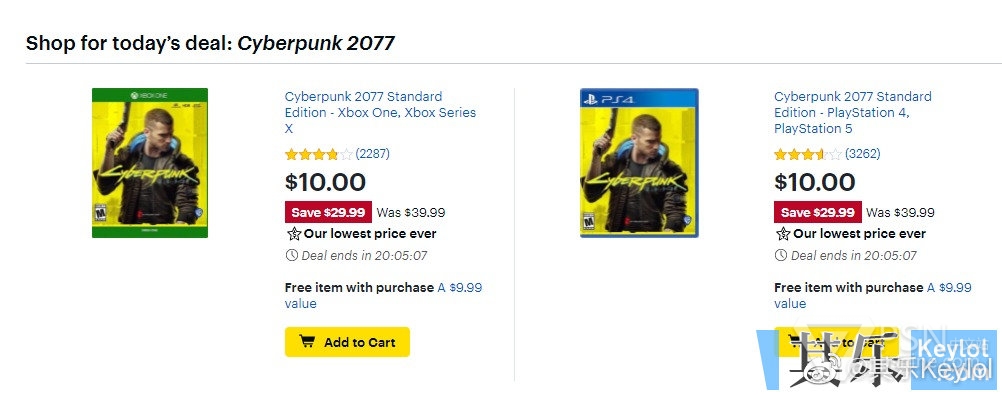Click the Save $29.99 badge for PlayStation
1002x395 pixels.
[818, 212]
